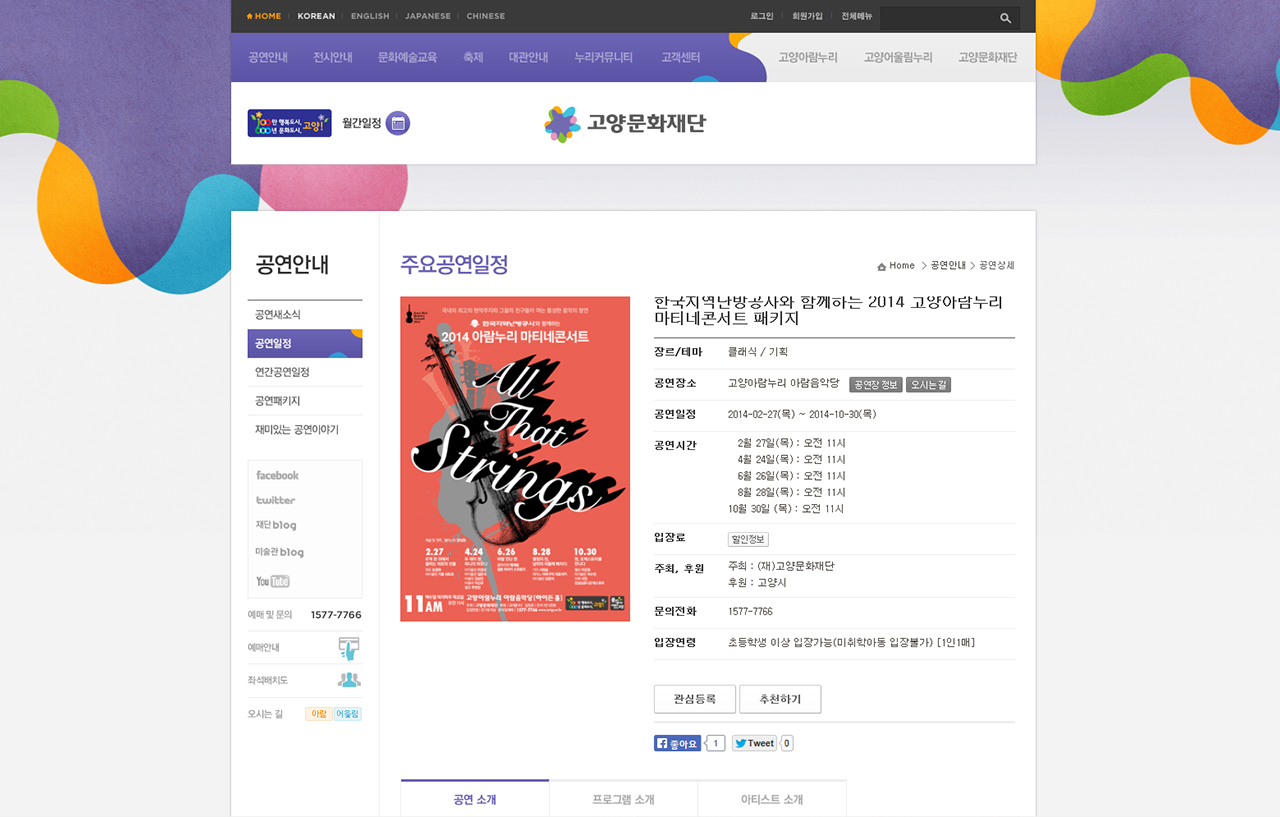This screenshot has height=817, width=1280.
Task: Switch language to JAPANESE
Action: [x=428, y=16]
